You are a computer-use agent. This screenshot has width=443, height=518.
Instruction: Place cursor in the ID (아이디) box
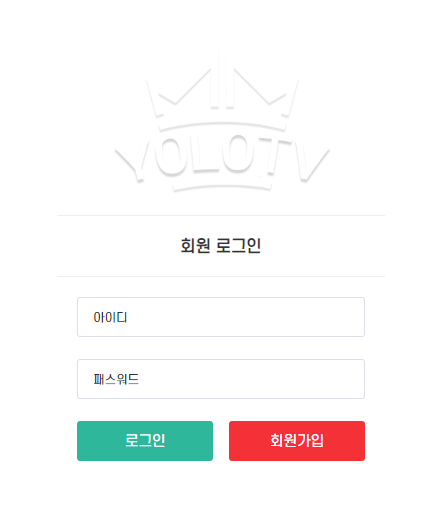(221, 317)
